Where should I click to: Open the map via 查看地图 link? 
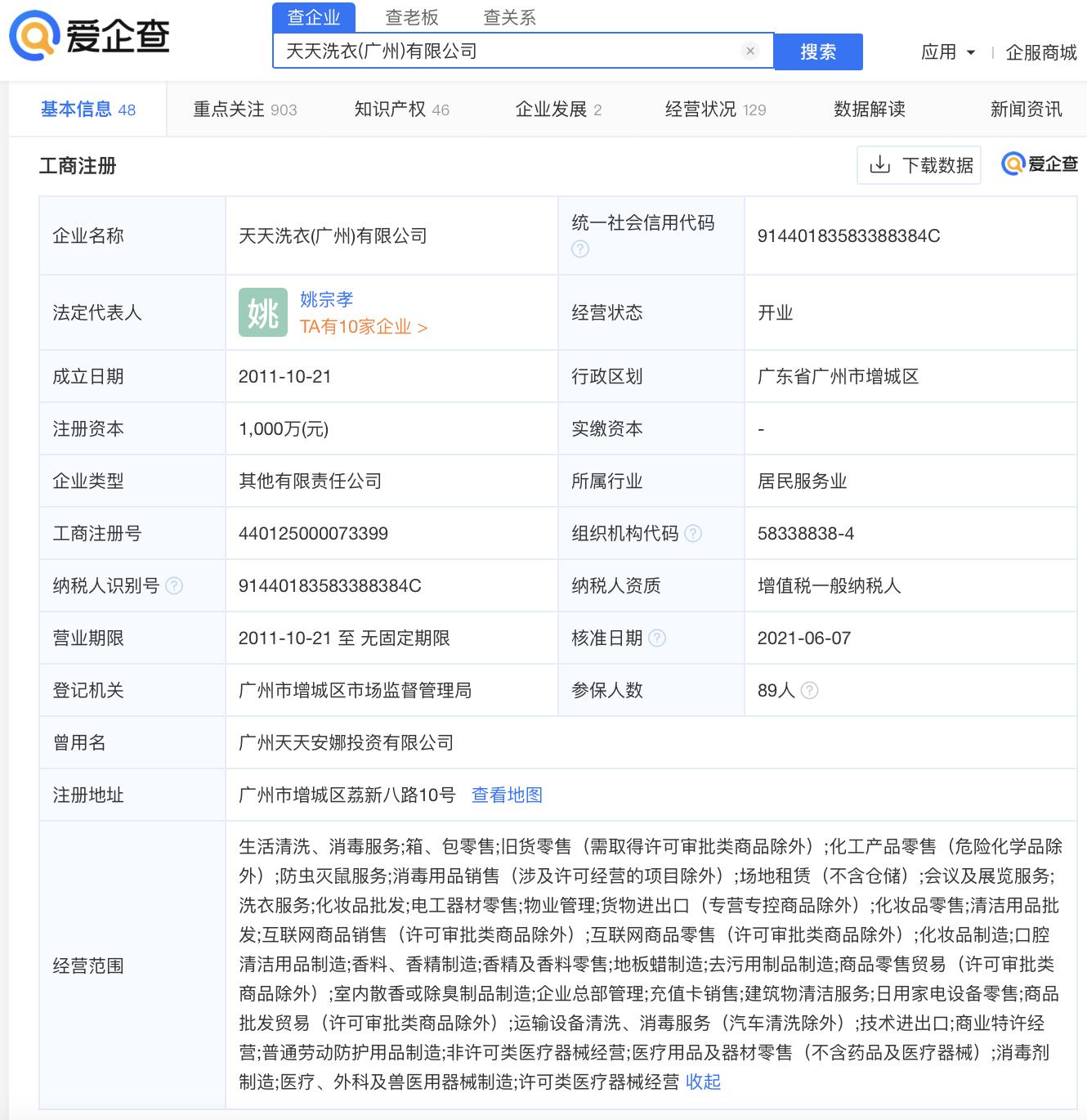tap(506, 795)
